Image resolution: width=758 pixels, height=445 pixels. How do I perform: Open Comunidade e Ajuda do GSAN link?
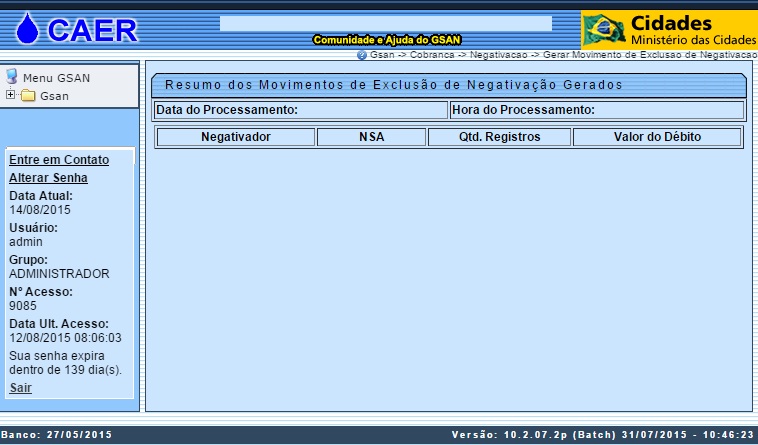tap(386, 40)
